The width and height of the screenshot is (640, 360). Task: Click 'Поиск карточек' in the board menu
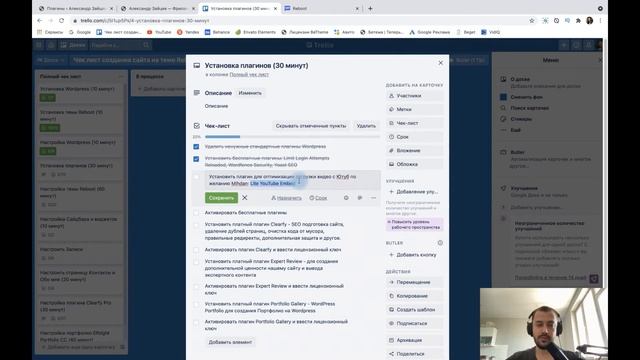(x=529, y=108)
